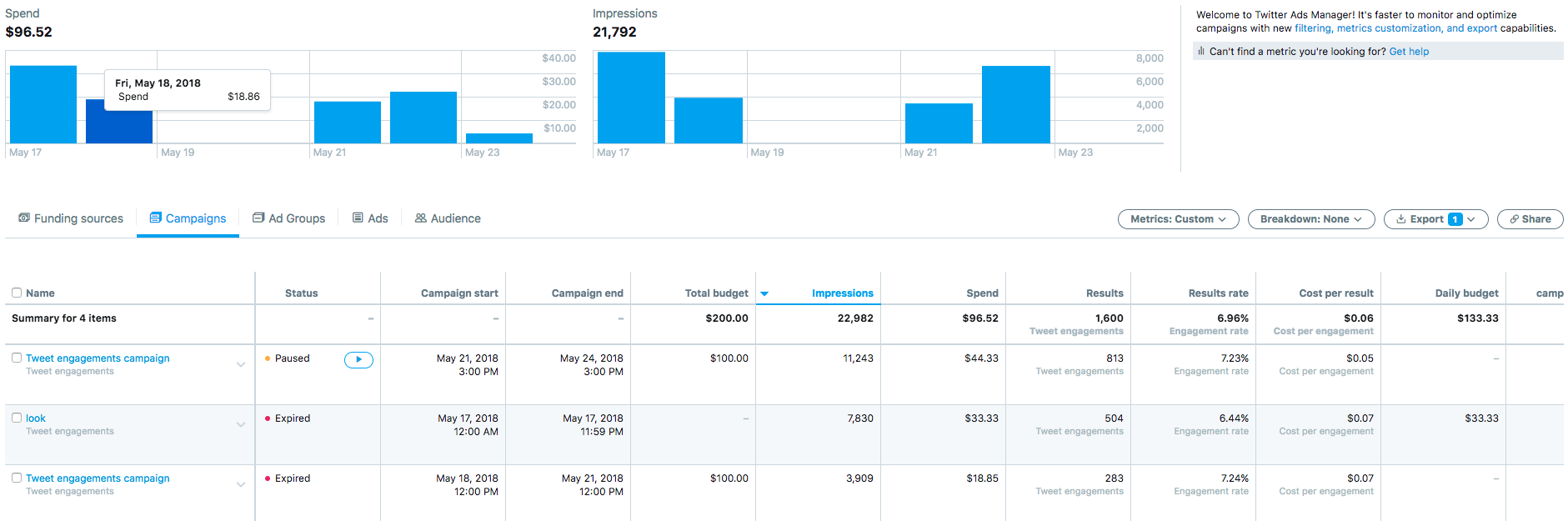Toggle the select-all checkbox beside Name
This screenshot has height=521, width=1568.
pyautogui.click(x=17, y=293)
